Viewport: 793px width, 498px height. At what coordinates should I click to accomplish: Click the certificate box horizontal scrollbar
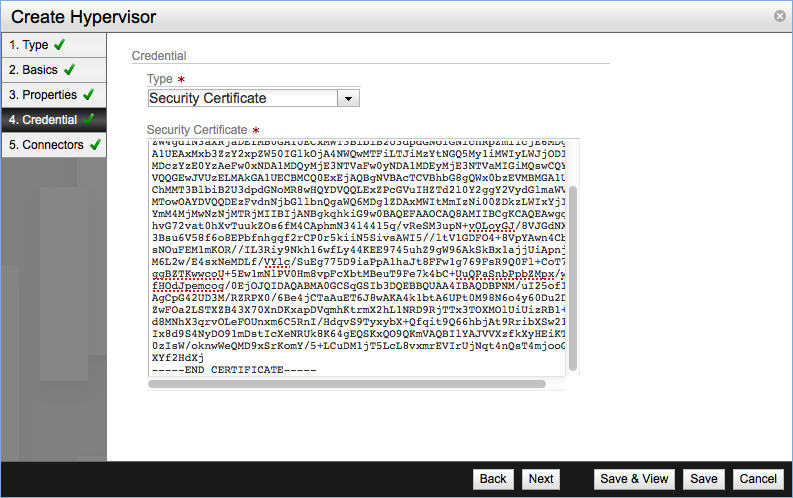point(346,383)
